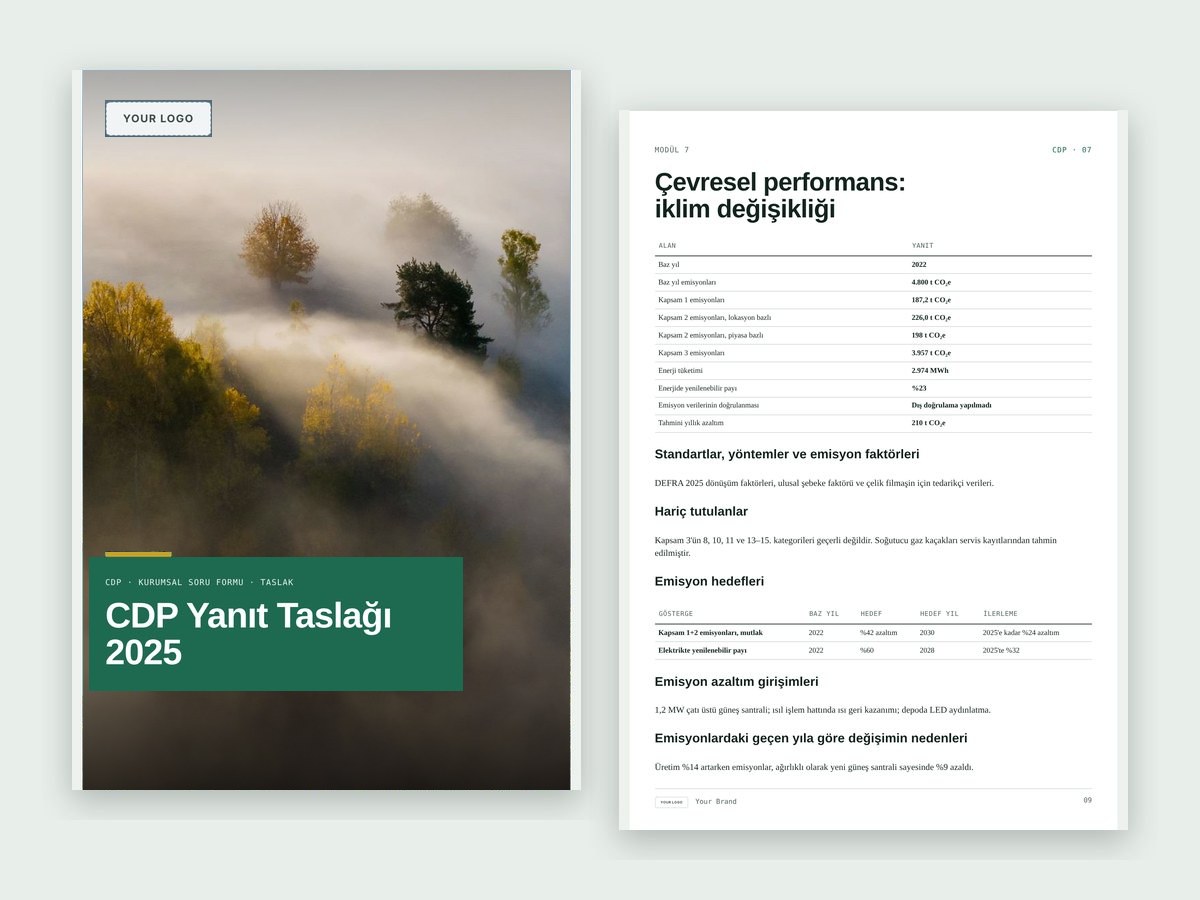Screen dimensions: 1200x900
Task: Click the 'Tahmini yıllık azaltım' row label
Action: (x=690, y=423)
